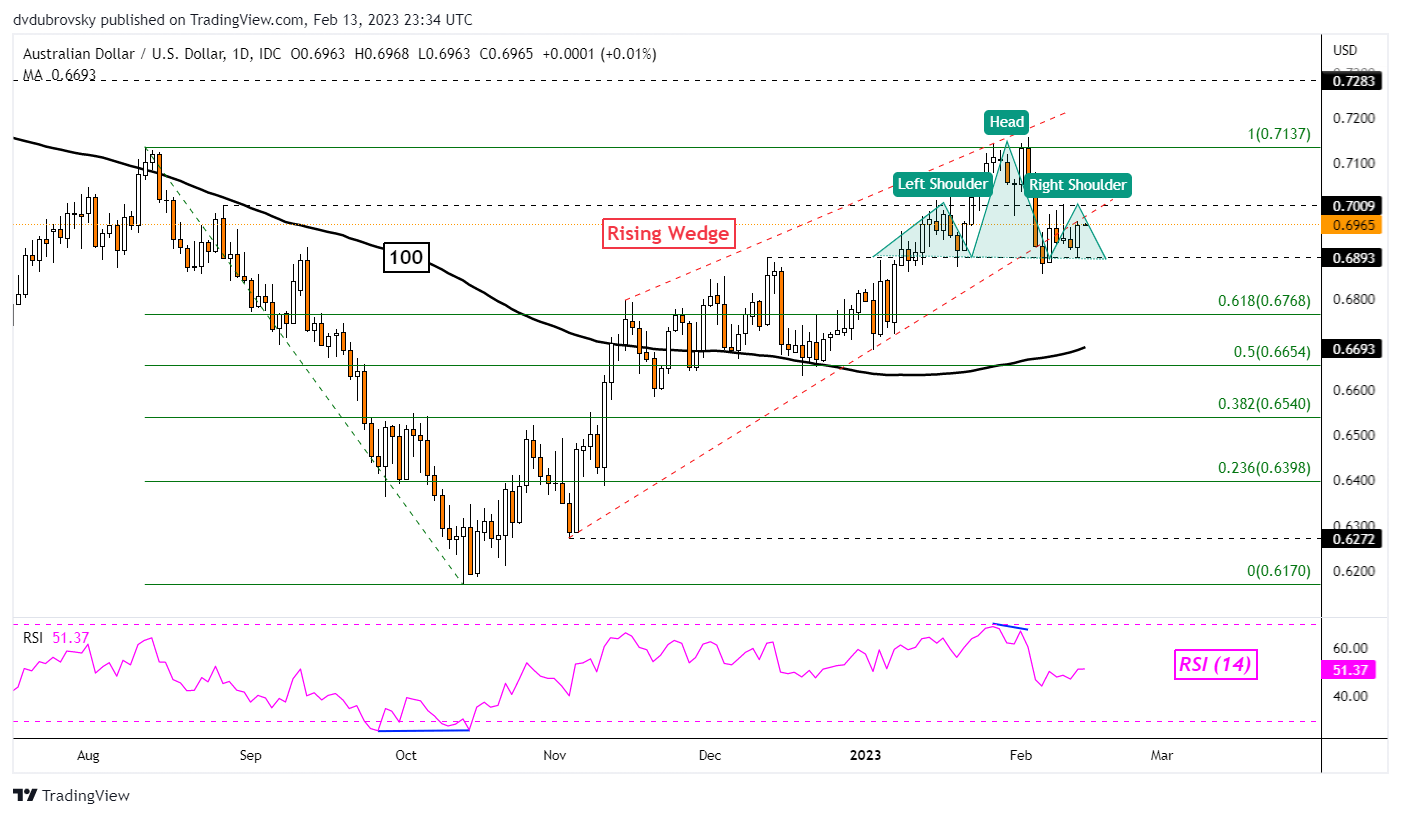Click the 'Aug' label on the time axis

pyautogui.click(x=88, y=755)
